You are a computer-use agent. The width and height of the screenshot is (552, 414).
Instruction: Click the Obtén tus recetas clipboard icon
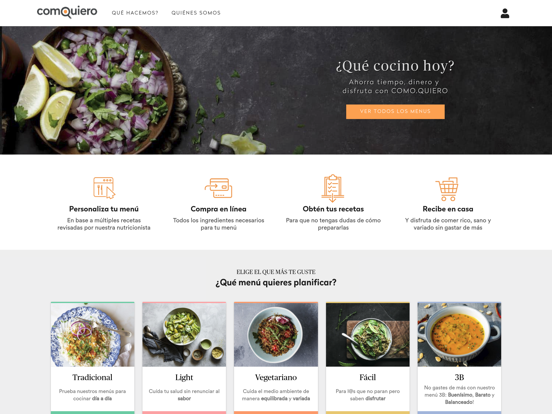333,188
